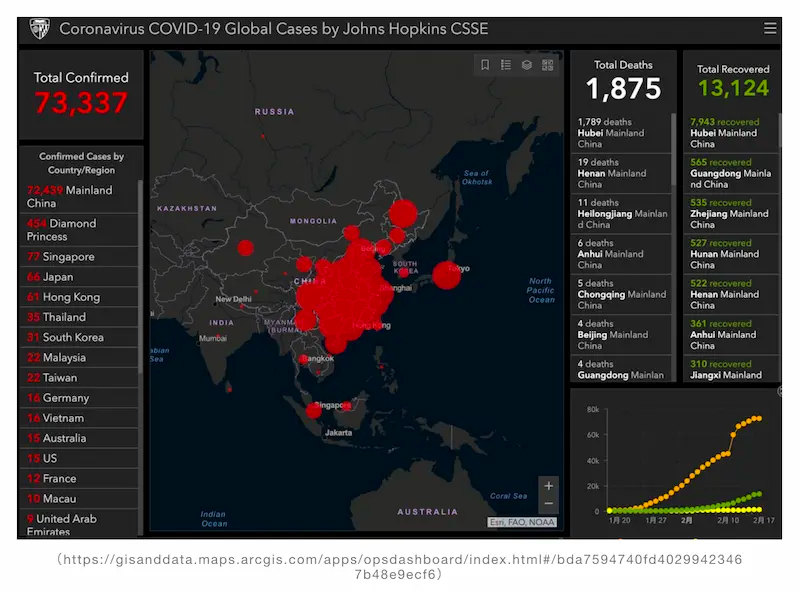The width and height of the screenshot is (800, 592).
Task: Click the dashboard title in the header
Action: (273, 29)
